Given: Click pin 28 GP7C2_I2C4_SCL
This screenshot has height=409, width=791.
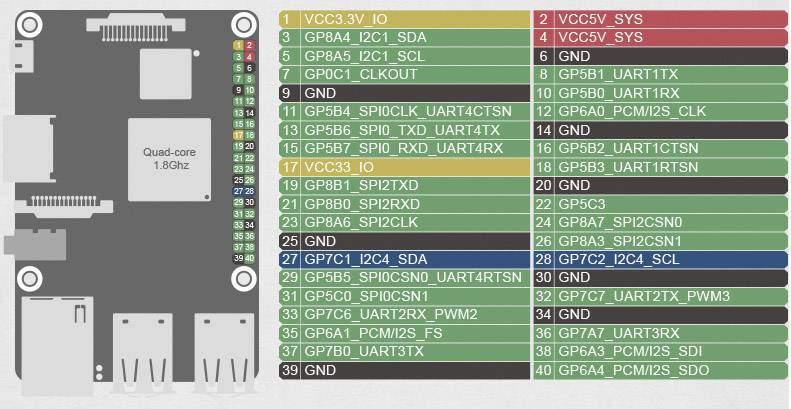Looking at the screenshot, I should (659, 259).
